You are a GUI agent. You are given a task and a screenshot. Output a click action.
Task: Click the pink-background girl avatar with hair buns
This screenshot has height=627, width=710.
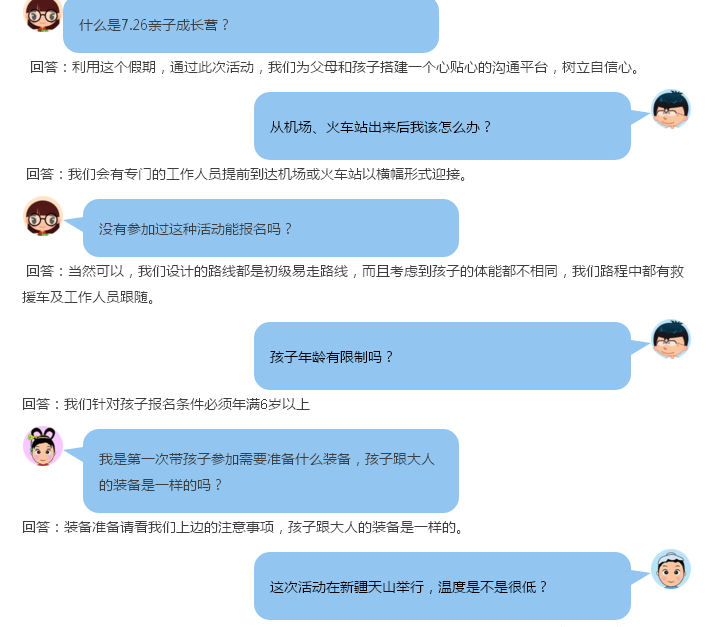[x=43, y=446]
